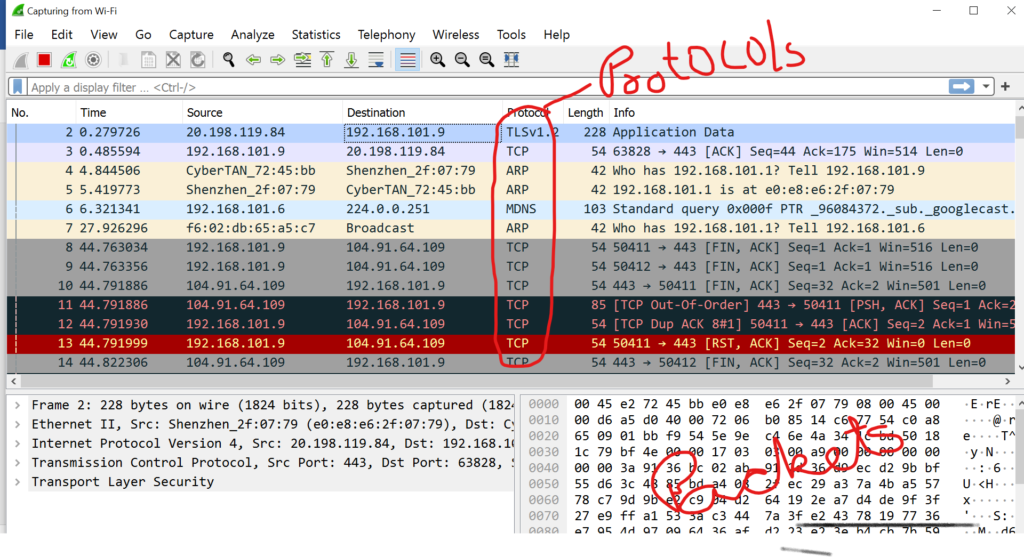Open recent display filter dropdown
The width and height of the screenshot is (1024, 557).
[x=985, y=87]
